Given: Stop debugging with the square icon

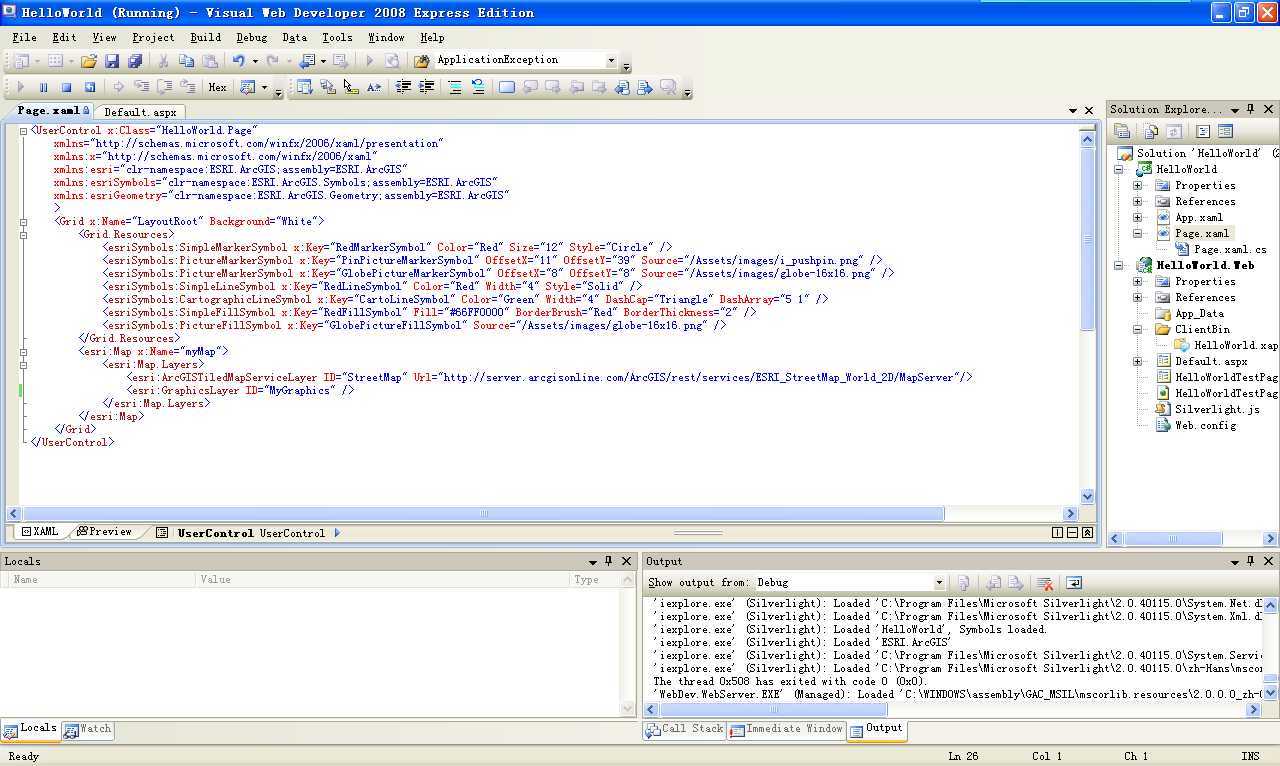Looking at the screenshot, I should pos(66,88).
